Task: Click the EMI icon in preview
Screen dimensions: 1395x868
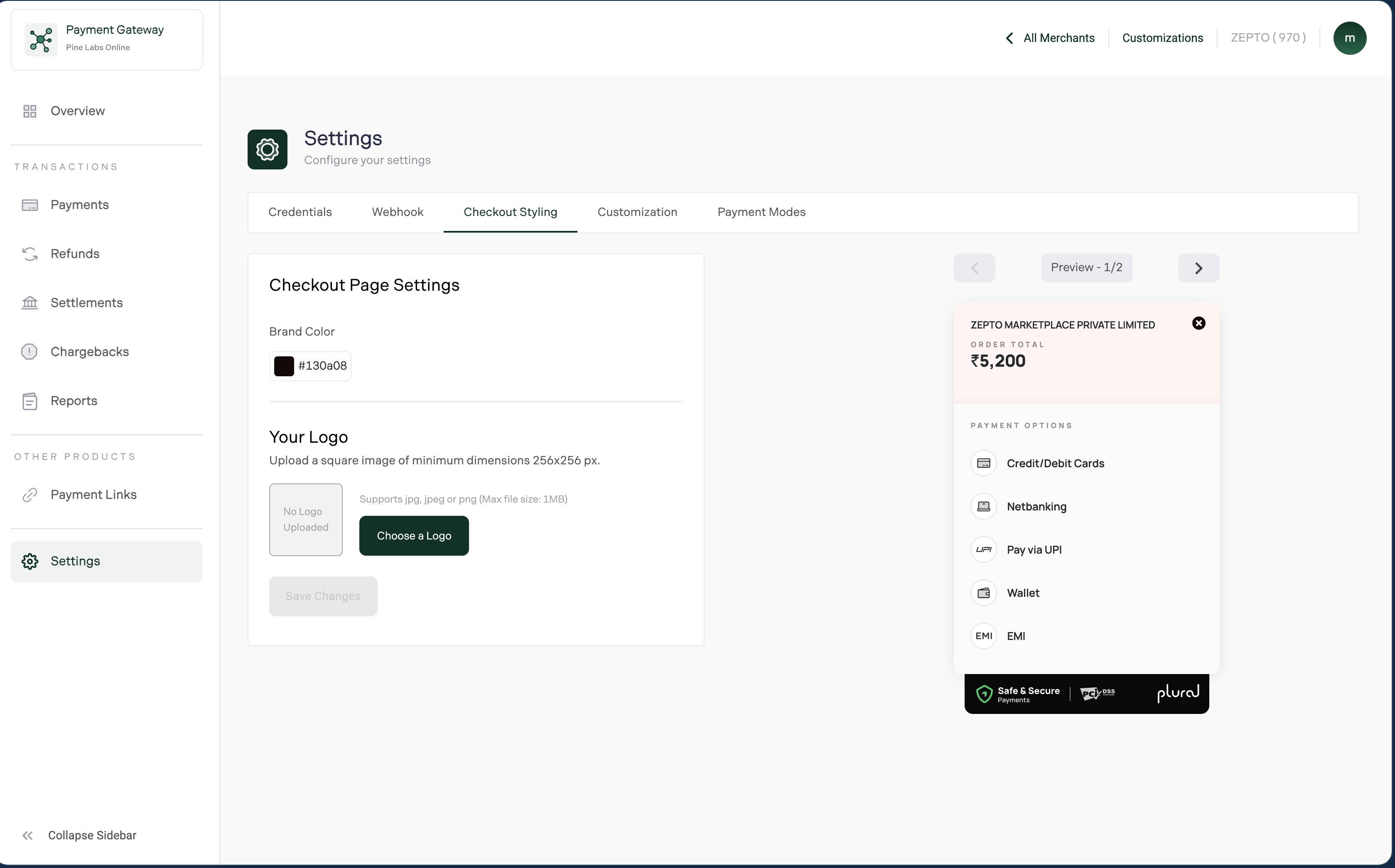Action: pos(983,636)
